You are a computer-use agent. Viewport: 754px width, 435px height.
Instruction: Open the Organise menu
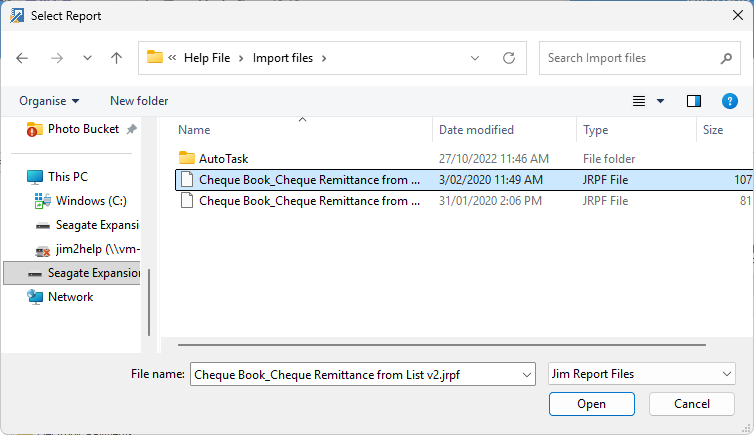tap(49, 101)
